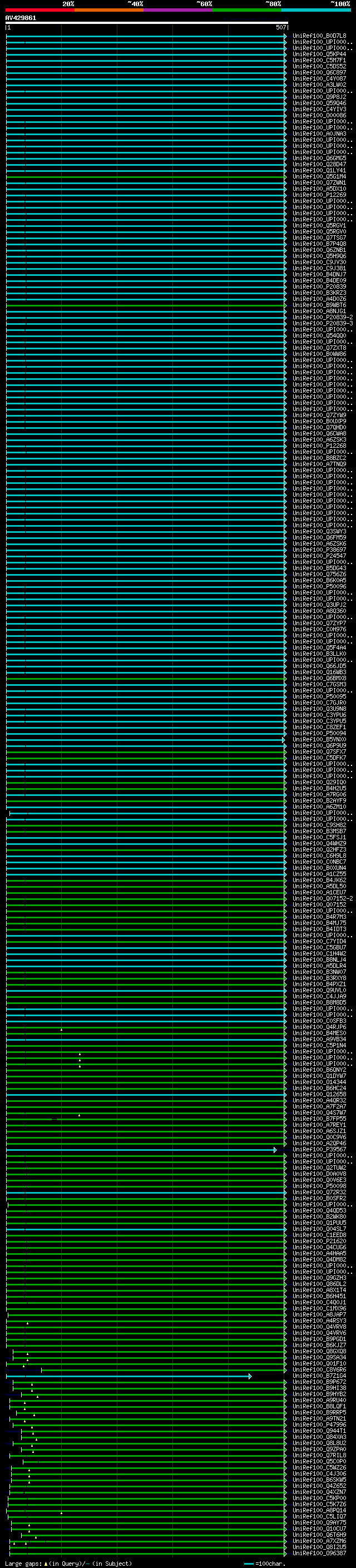
Task: Select hit UniRef100_Q3SWY3
Action: 319,531
